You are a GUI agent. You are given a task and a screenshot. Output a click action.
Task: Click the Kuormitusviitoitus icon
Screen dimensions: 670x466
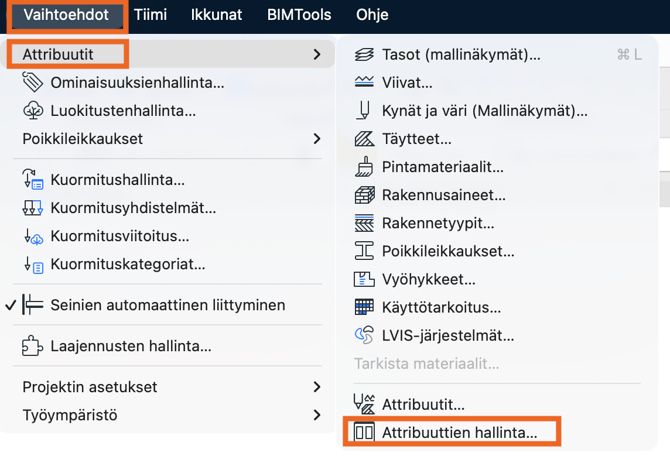pyautogui.click(x=33, y=236)
